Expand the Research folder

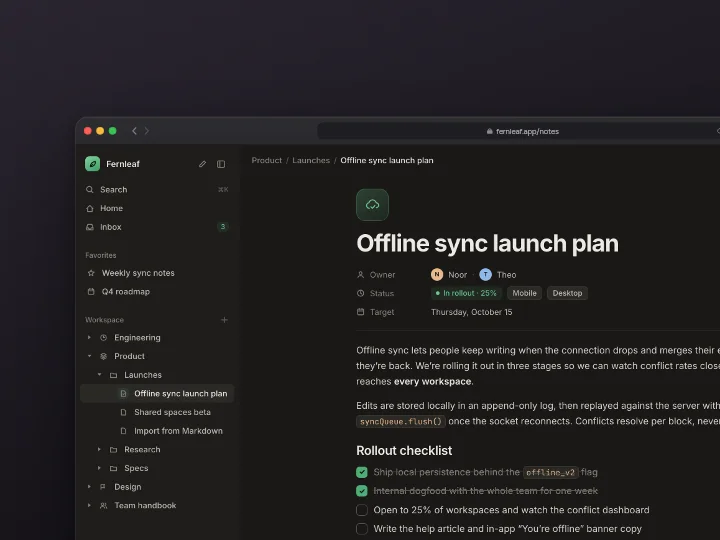coord(99,450)
